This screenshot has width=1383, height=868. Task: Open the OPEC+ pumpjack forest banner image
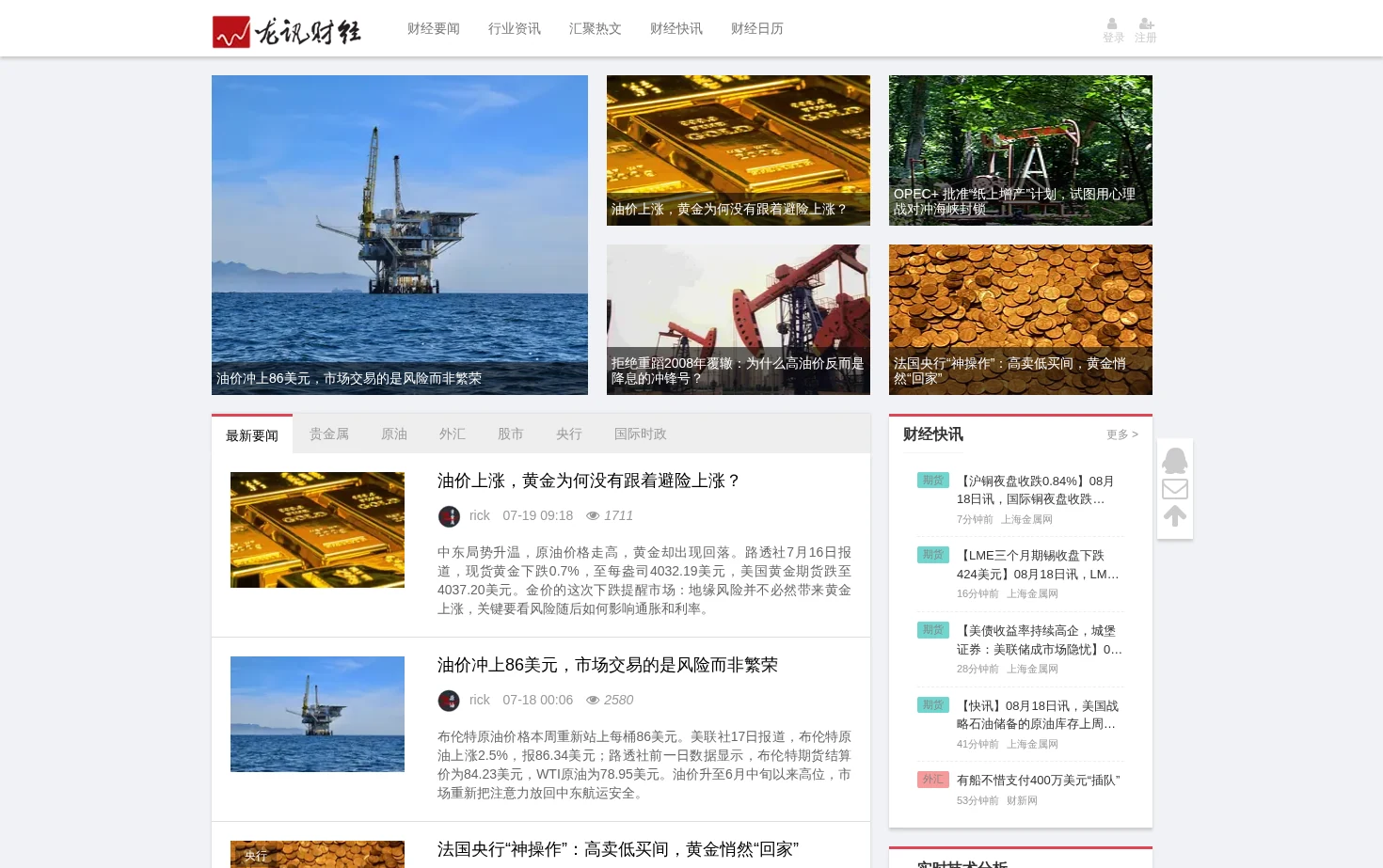click(x=1021, y=150)
